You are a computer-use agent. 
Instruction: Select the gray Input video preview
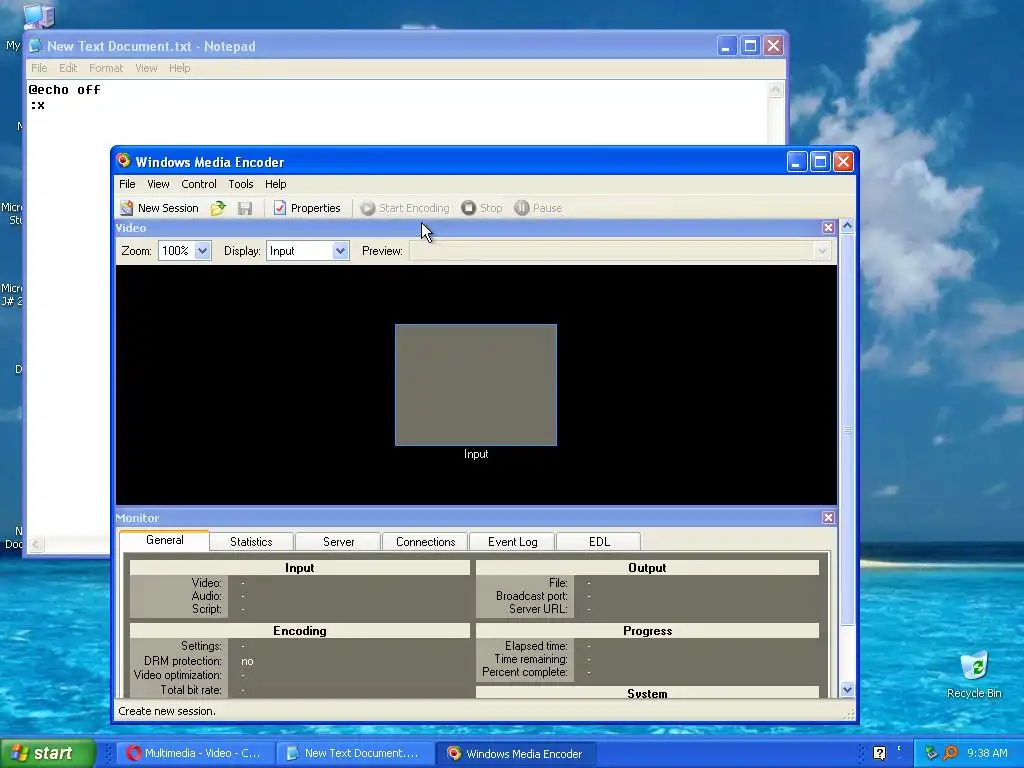coord(476,385)
